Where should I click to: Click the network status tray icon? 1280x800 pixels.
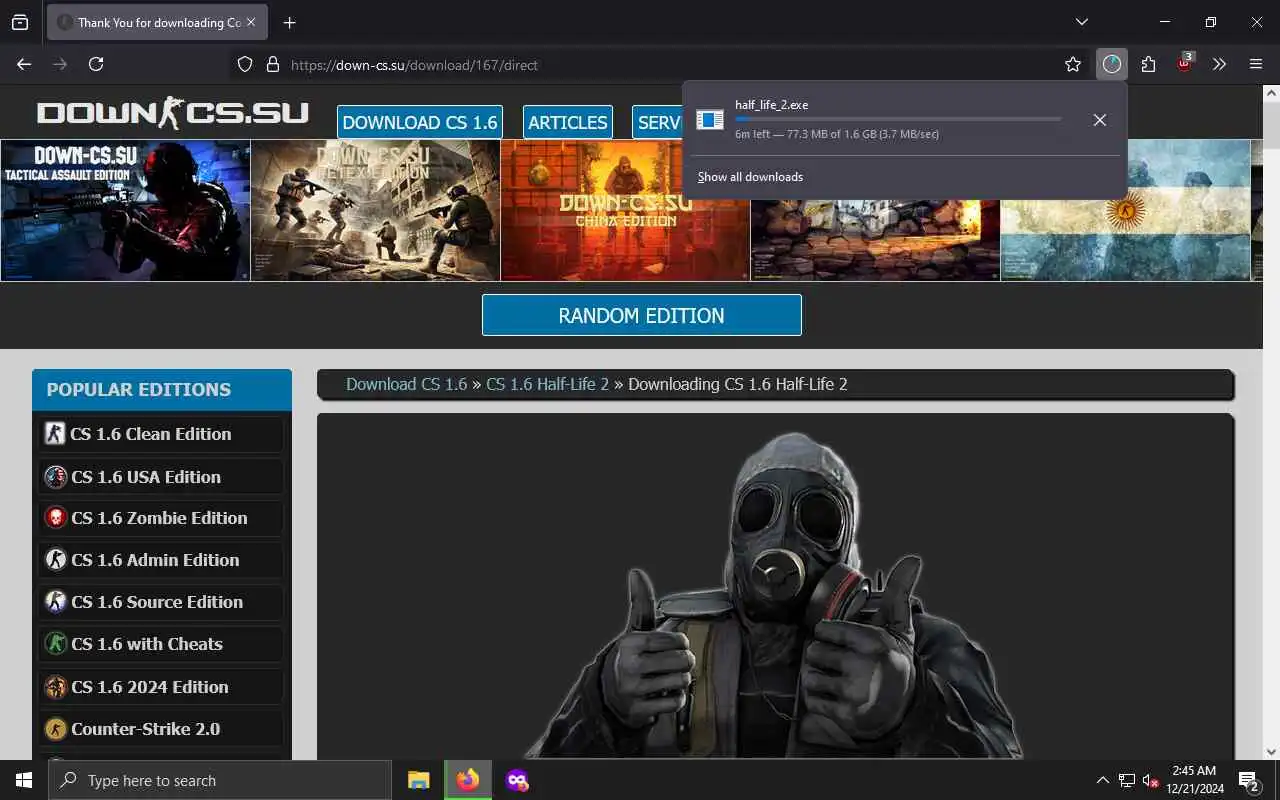point(1127,780)
